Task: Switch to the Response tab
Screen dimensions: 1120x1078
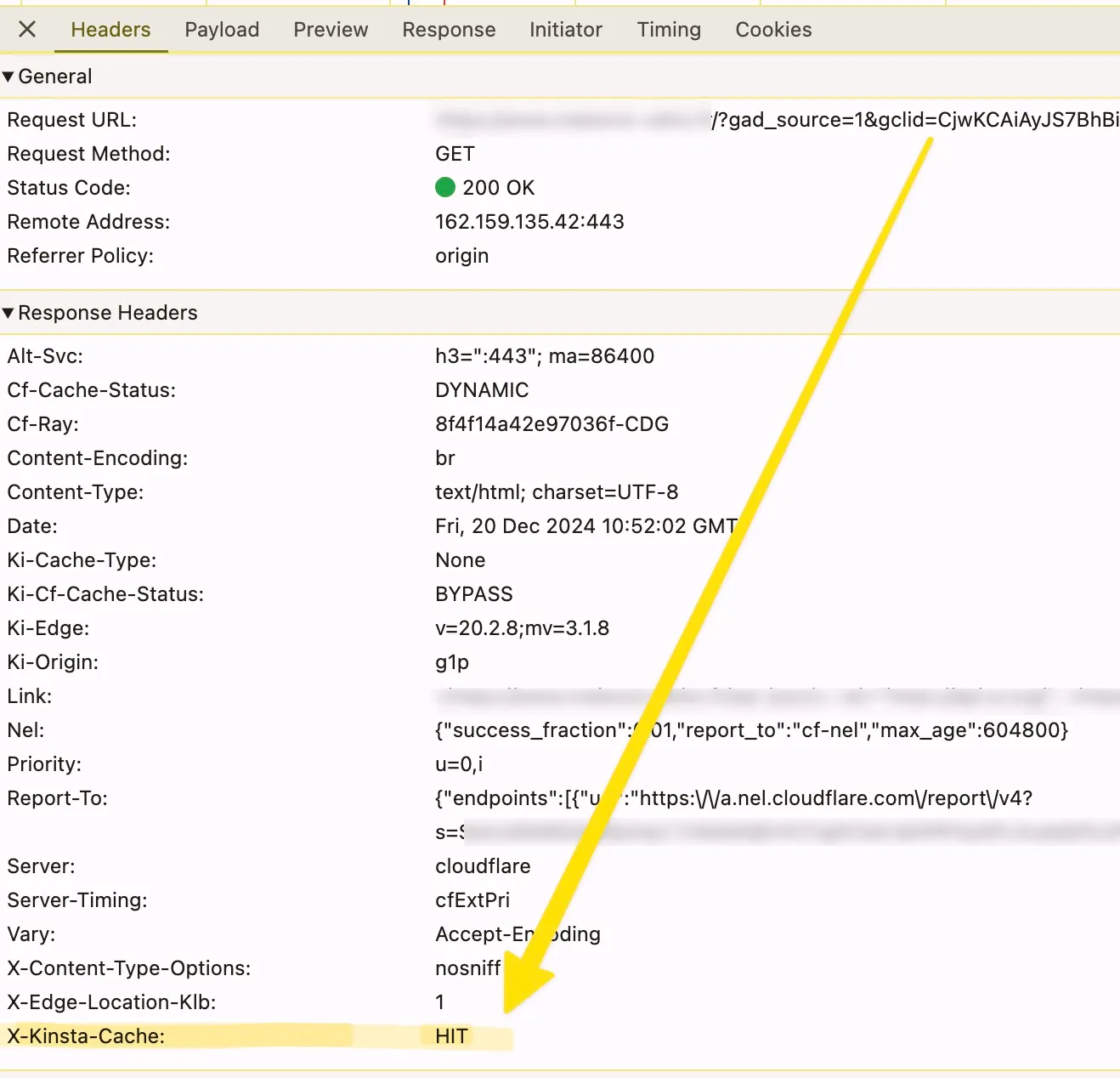Action: (449, 29)
